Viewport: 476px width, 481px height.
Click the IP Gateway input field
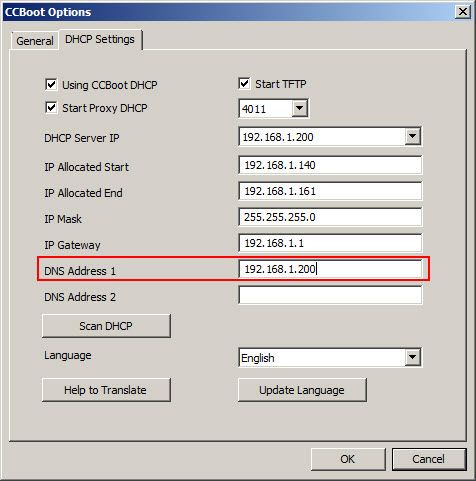(330, 243)
